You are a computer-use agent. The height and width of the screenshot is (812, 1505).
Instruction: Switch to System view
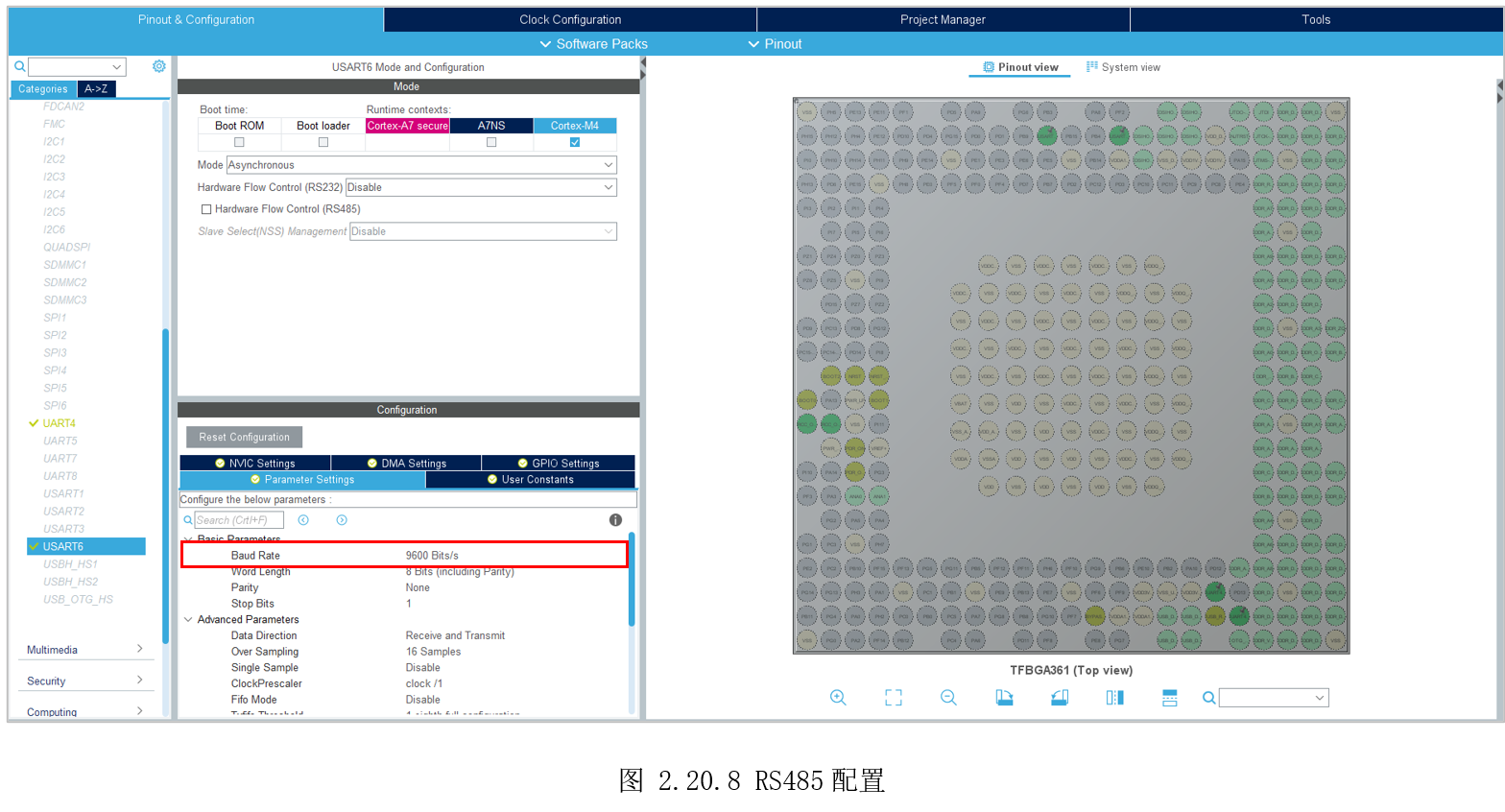click(1123, 67)
